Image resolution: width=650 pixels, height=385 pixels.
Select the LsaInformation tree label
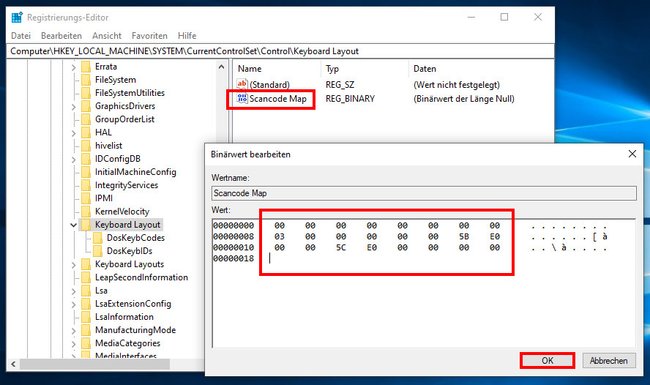(124, 317)
